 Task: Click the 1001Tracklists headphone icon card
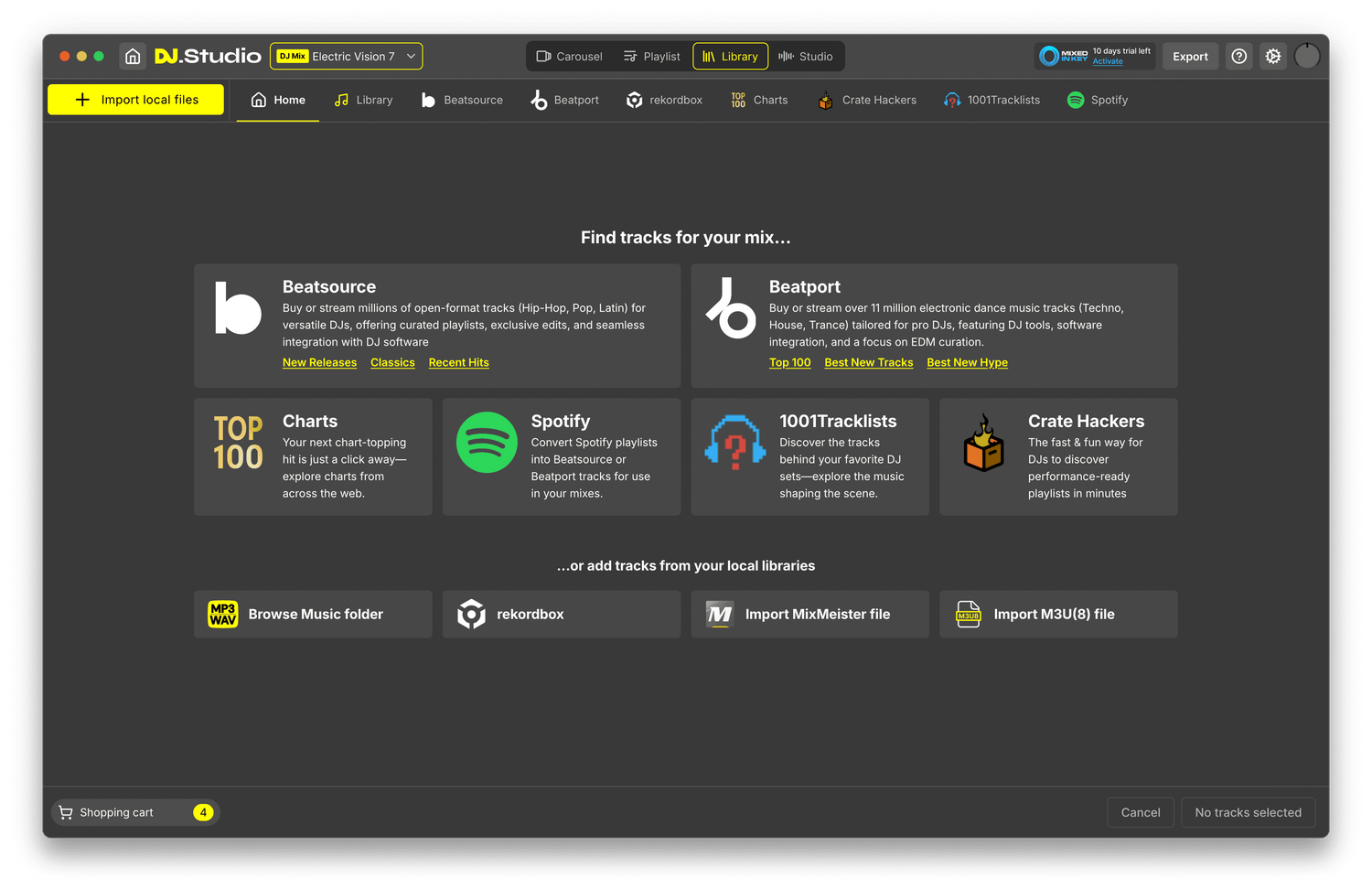[734, 443]
